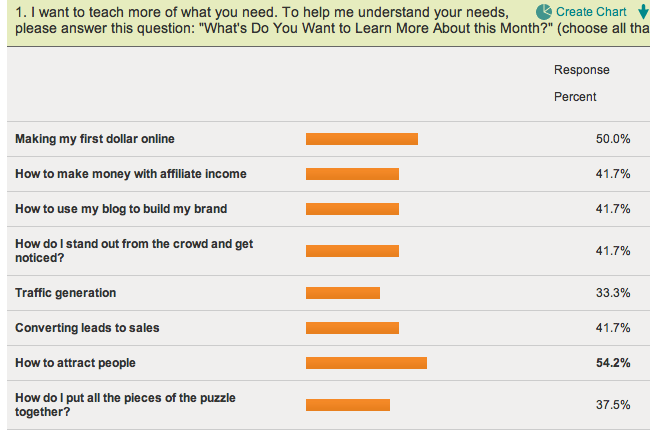Select the 'Traffic generation' label
The image size is (650, 430).
tap(65, 293)
